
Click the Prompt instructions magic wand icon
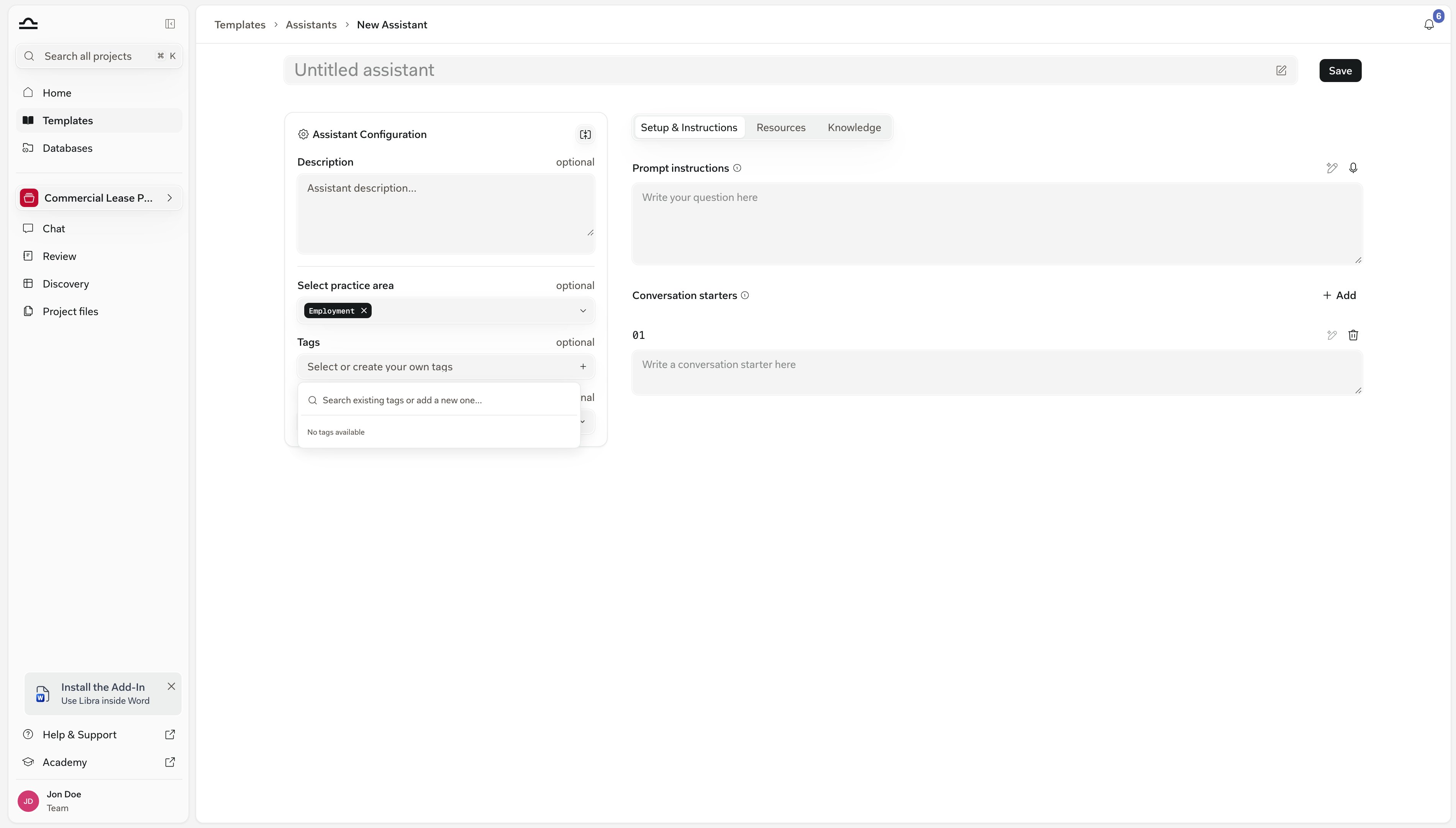(x=1332, y=168)
